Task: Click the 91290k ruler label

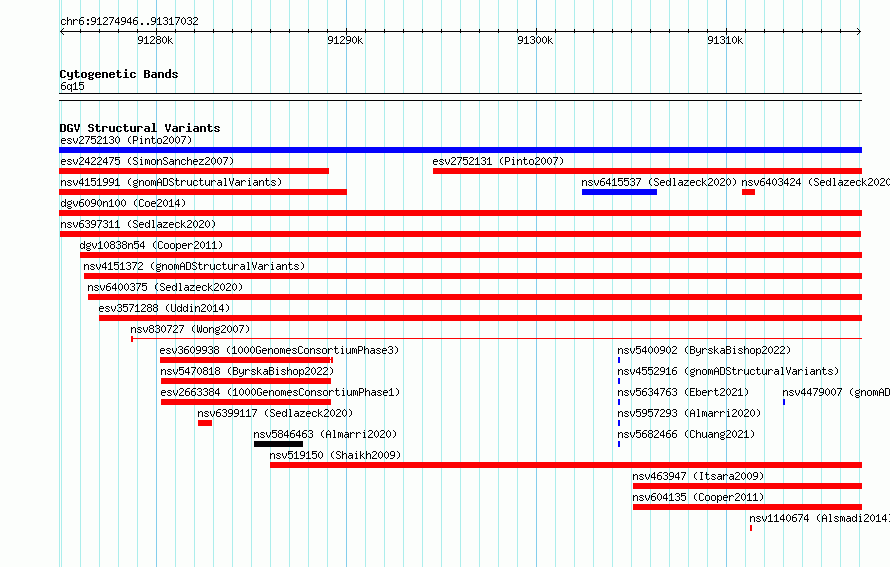Action: tap(345, 40)
